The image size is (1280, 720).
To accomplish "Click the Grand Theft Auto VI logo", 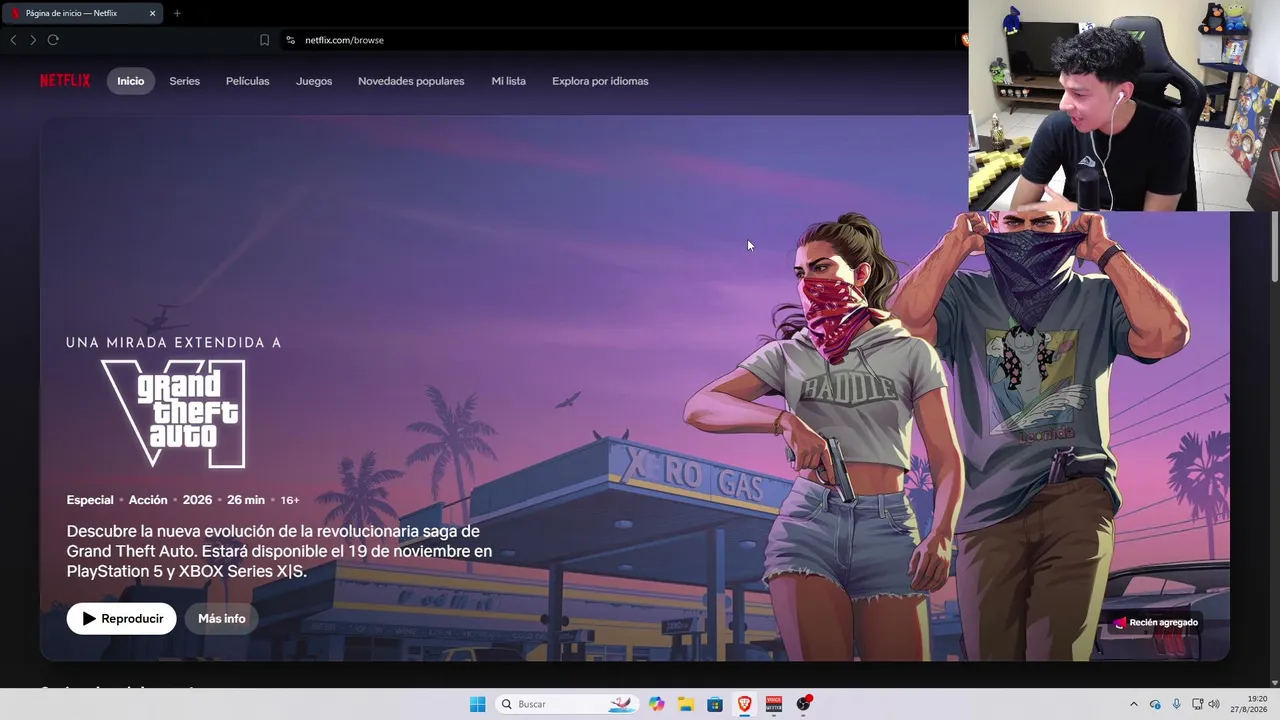I will pyautogui.click(x=173, y=413).
